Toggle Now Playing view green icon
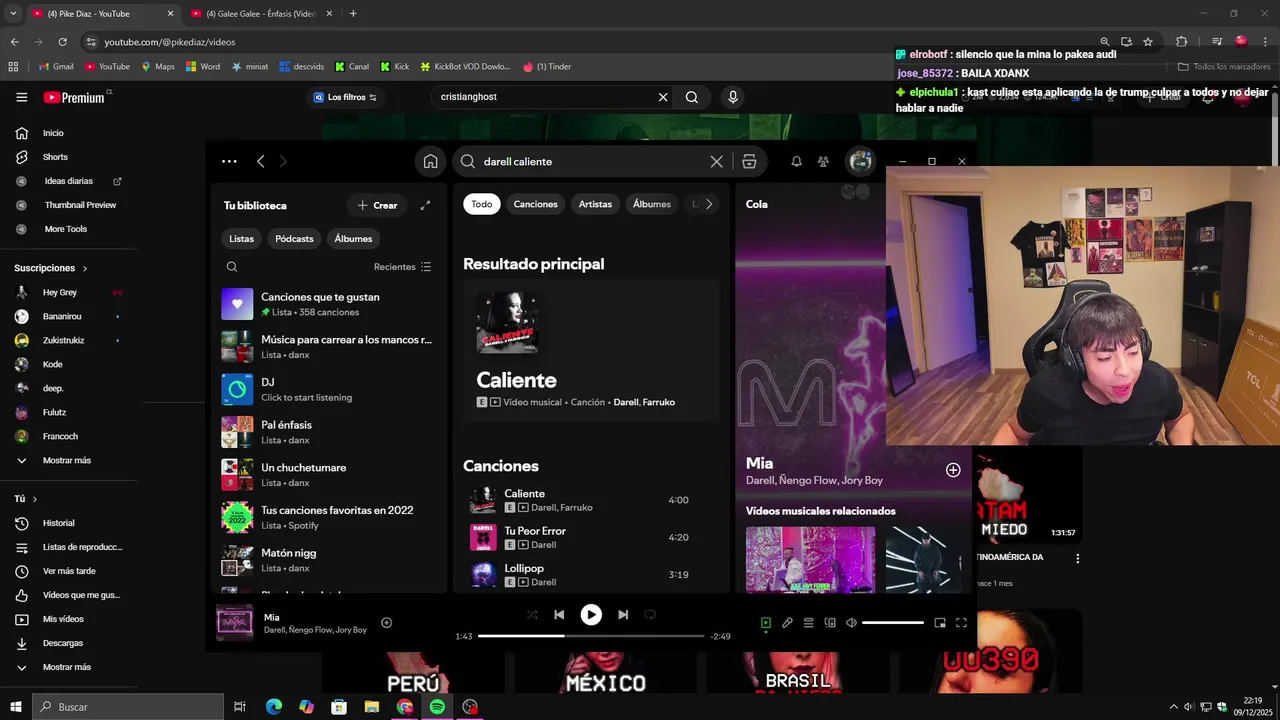The height and width of the screenshot is (720, 1280). point(766,623)
